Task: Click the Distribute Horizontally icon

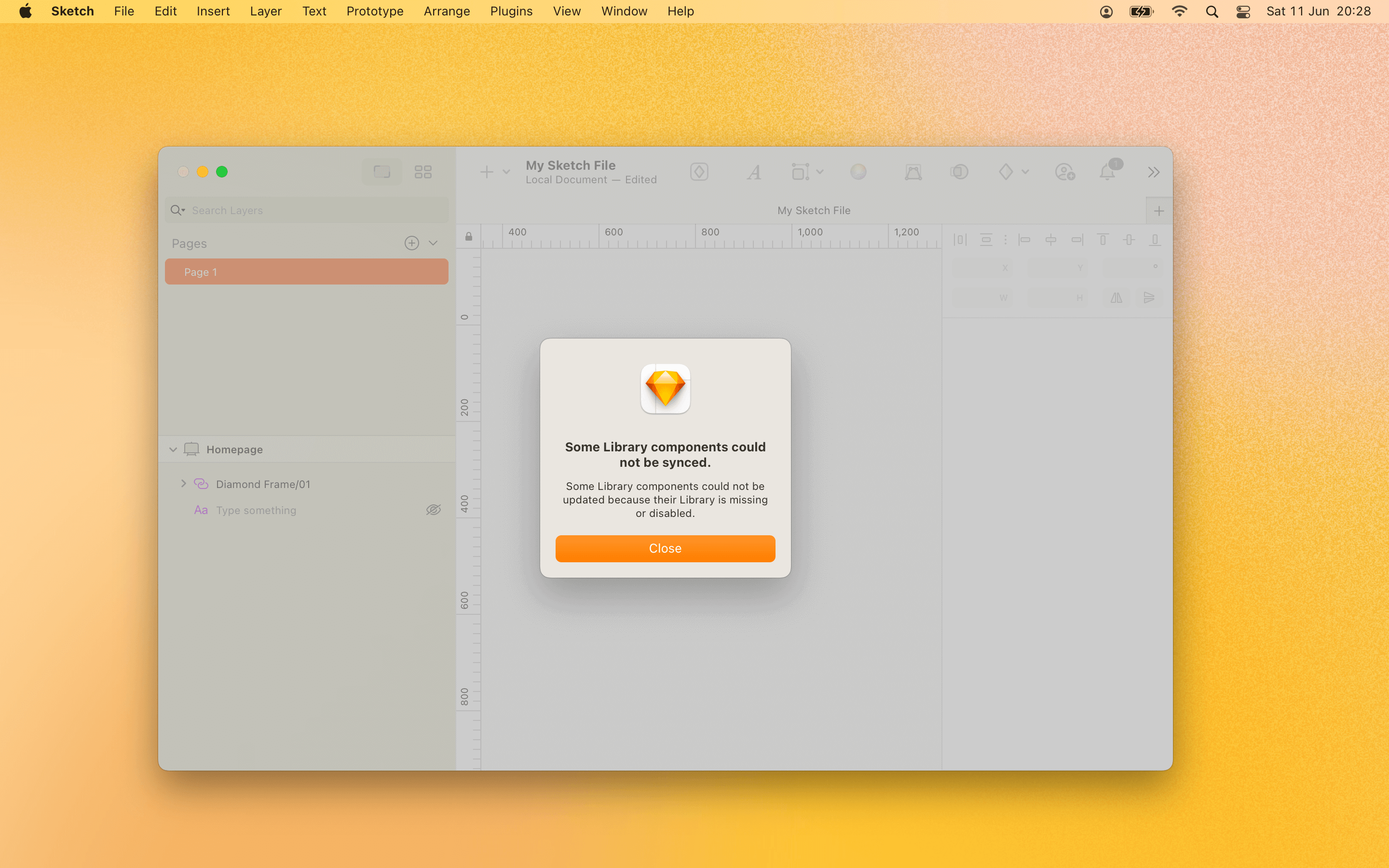Action: pos(959,239)
